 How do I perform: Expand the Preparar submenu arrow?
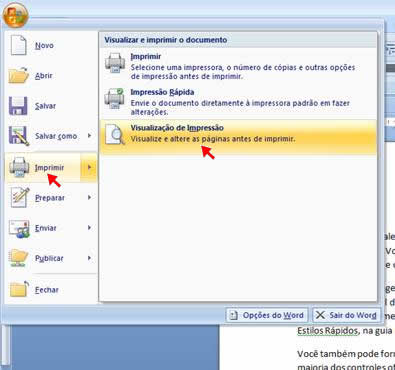coord(89,197)
